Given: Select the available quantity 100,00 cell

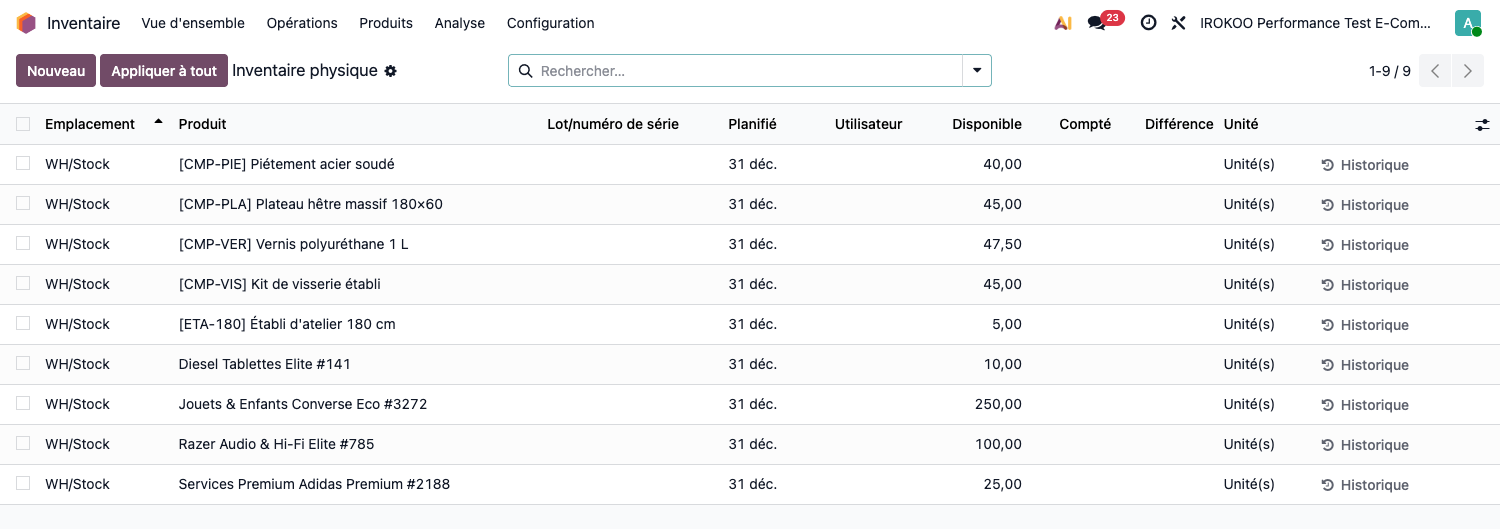Looking at the screenshot, I should pos(998,444).
